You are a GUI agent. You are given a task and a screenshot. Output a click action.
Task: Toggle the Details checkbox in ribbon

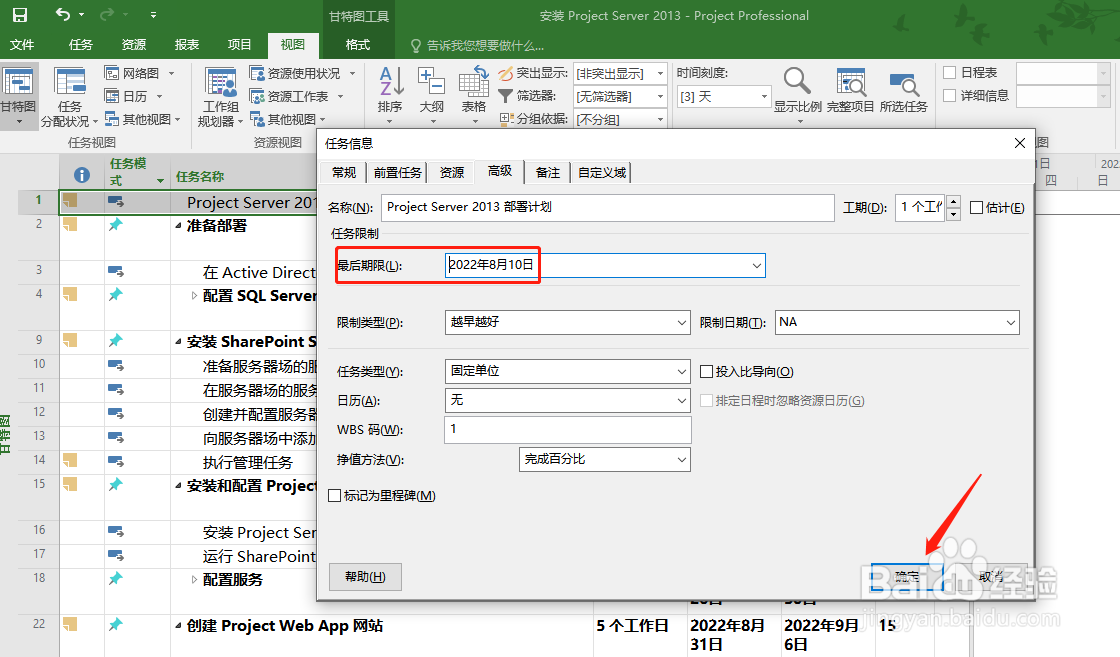click(949, 96)
